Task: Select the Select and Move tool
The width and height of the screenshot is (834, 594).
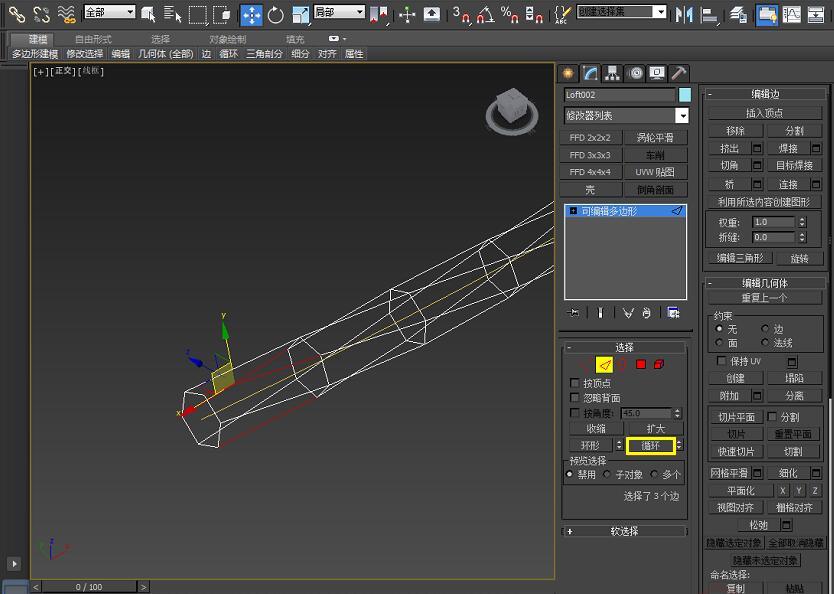Action: pos(250,14)
